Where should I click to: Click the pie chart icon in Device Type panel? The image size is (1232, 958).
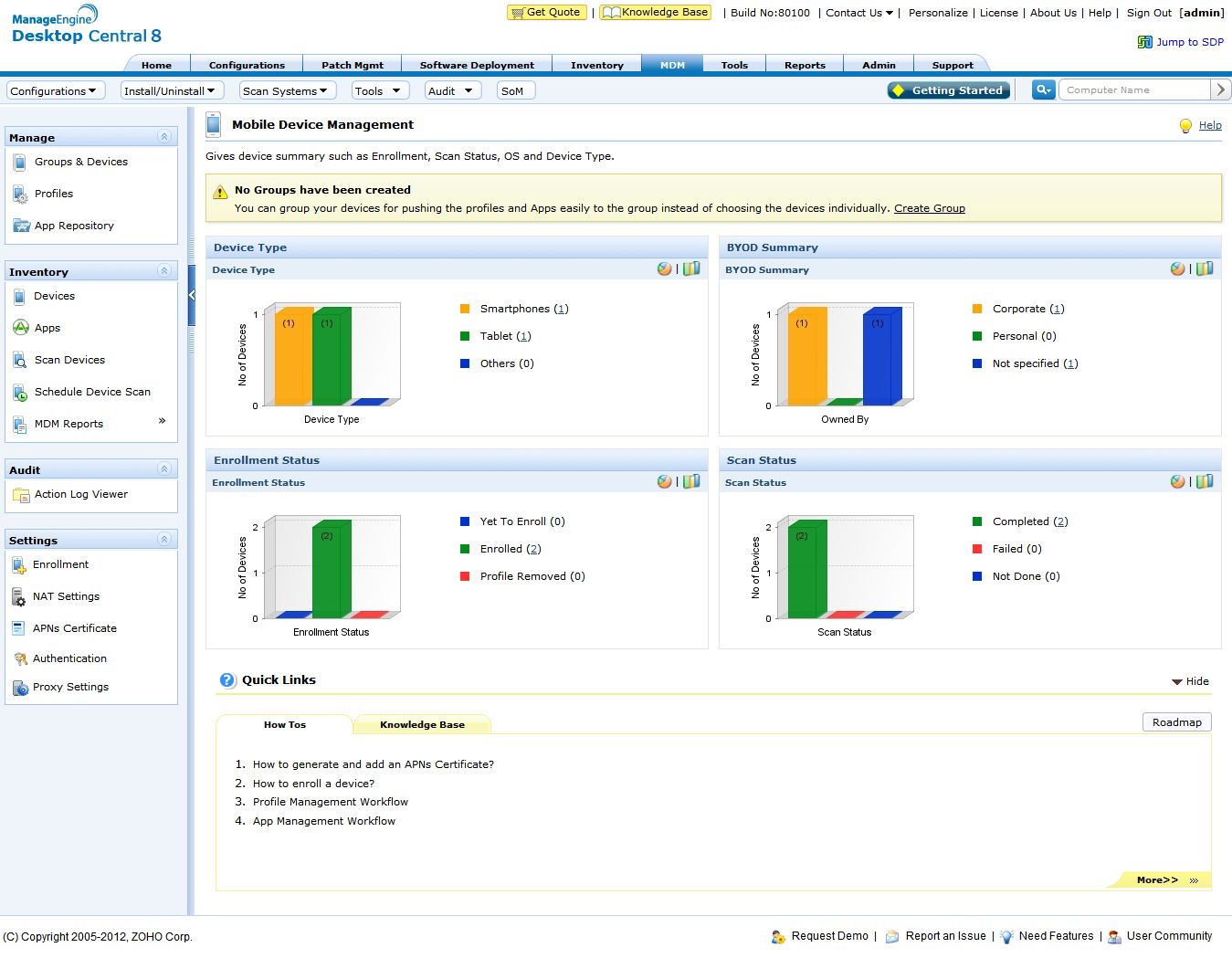point(664,269)
